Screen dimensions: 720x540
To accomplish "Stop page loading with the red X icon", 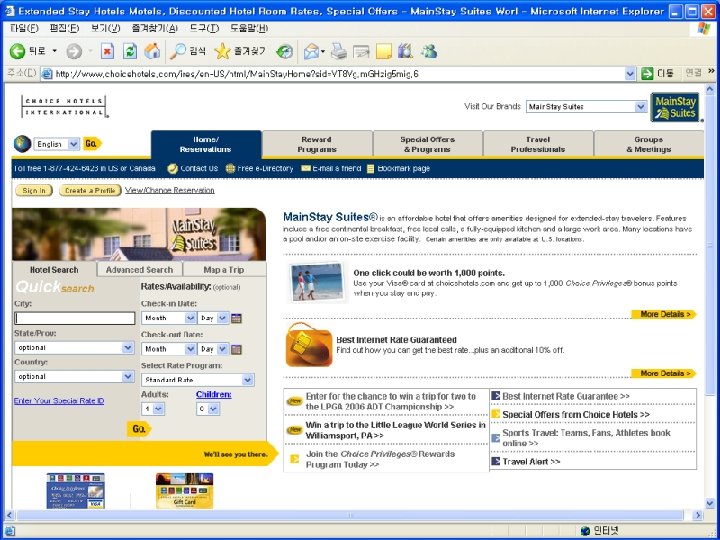I will (x=107, y=51).
